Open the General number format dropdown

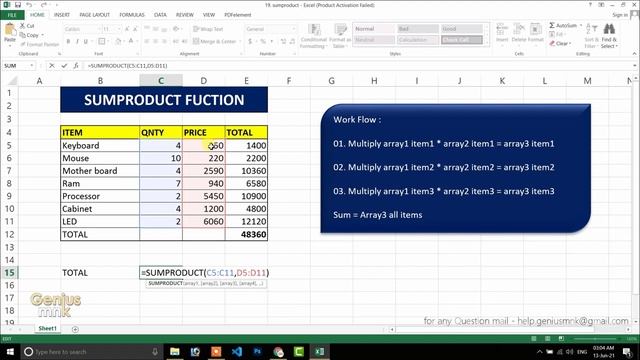coord(293,29)
